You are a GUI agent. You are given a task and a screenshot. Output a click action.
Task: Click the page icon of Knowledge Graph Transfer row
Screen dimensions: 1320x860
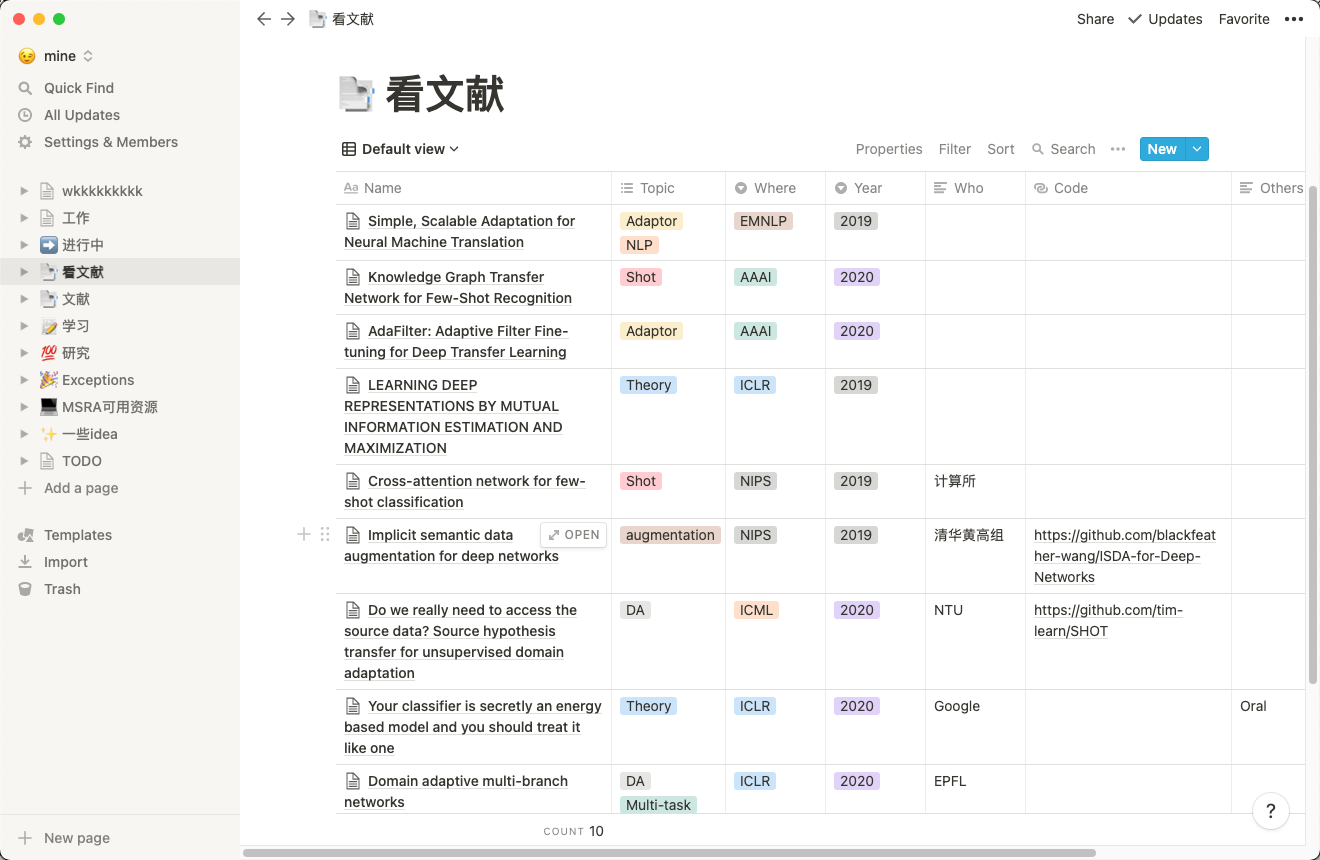pos(352,277)
